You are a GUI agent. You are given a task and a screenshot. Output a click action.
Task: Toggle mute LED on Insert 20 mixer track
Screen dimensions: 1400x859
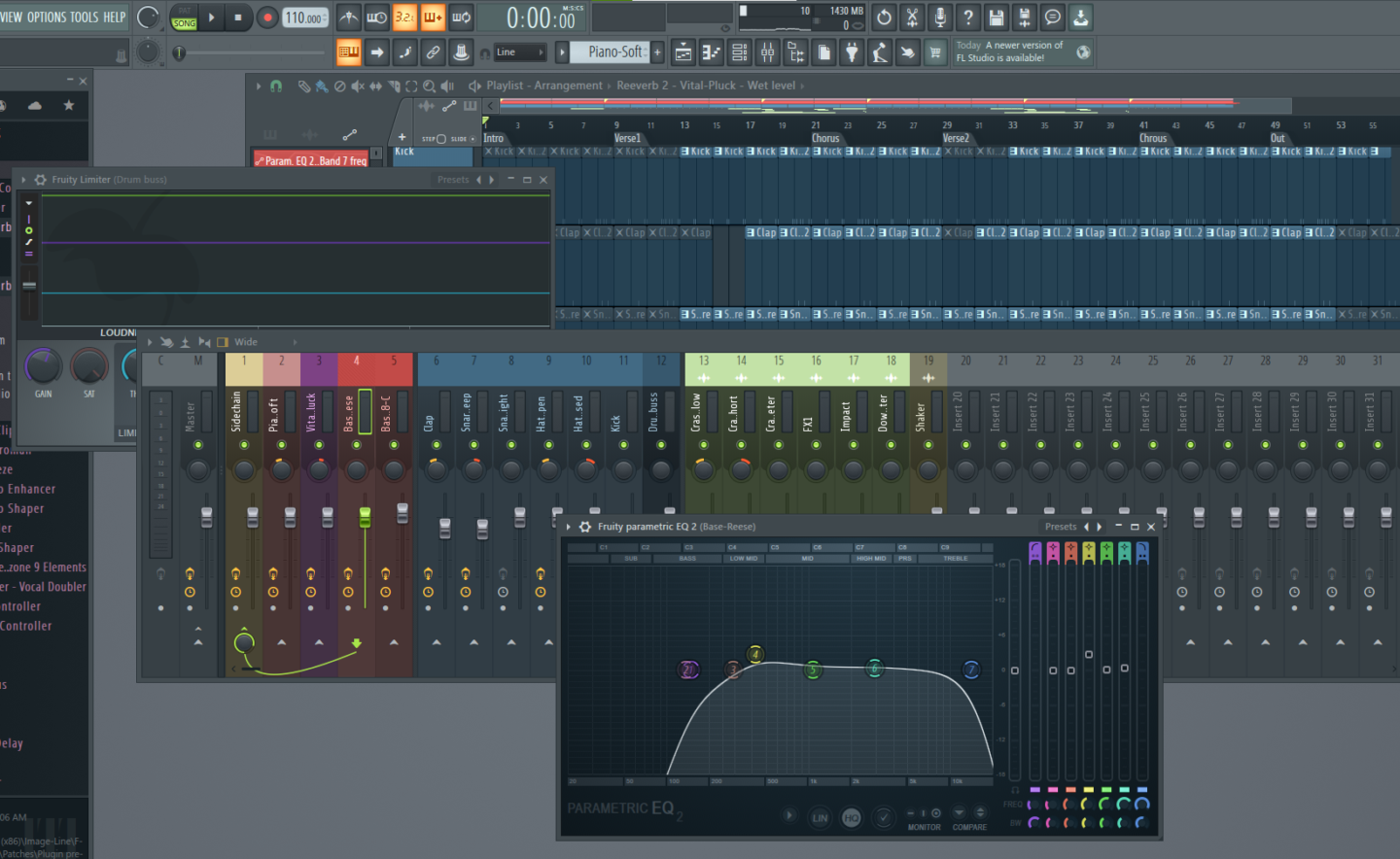[x=965, y=445]
